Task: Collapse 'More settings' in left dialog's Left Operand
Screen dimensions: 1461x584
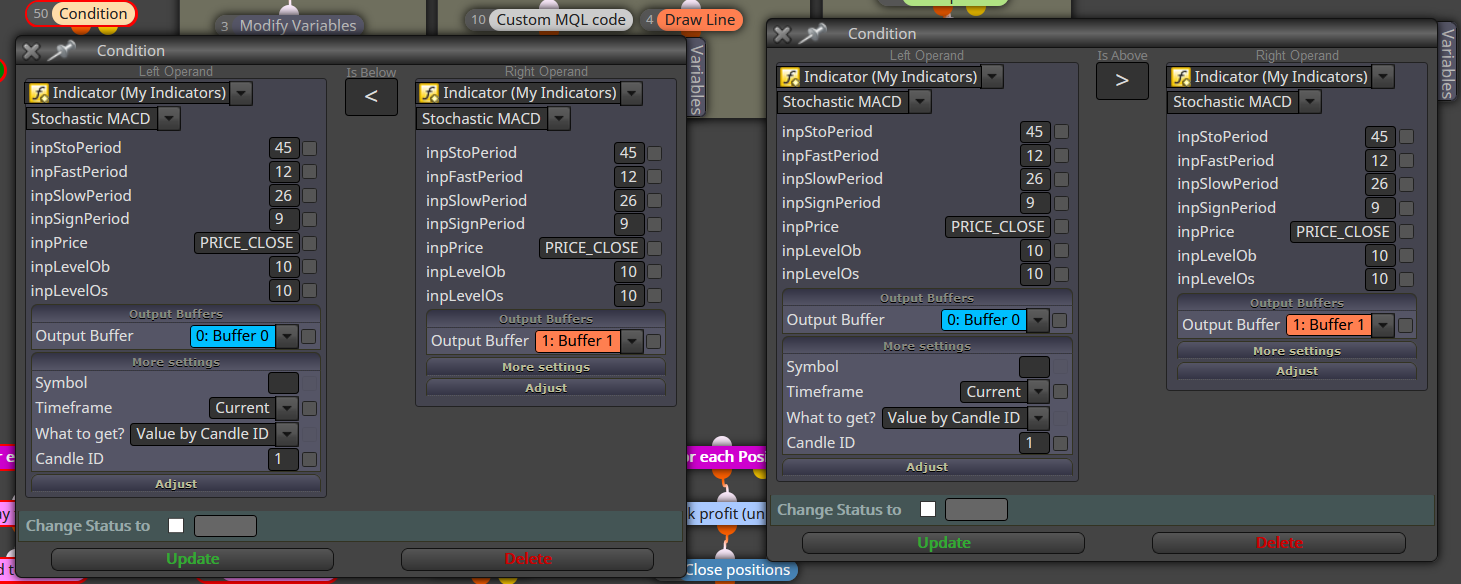Action: [x=176, y=362]
